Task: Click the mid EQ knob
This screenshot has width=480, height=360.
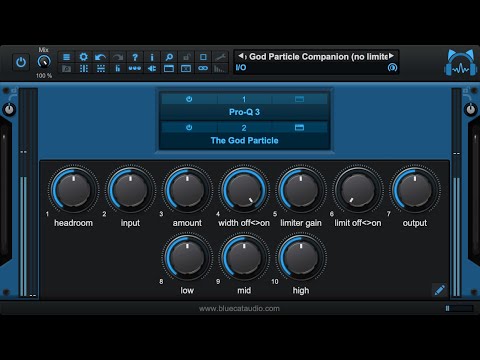Action: [244, 258]
